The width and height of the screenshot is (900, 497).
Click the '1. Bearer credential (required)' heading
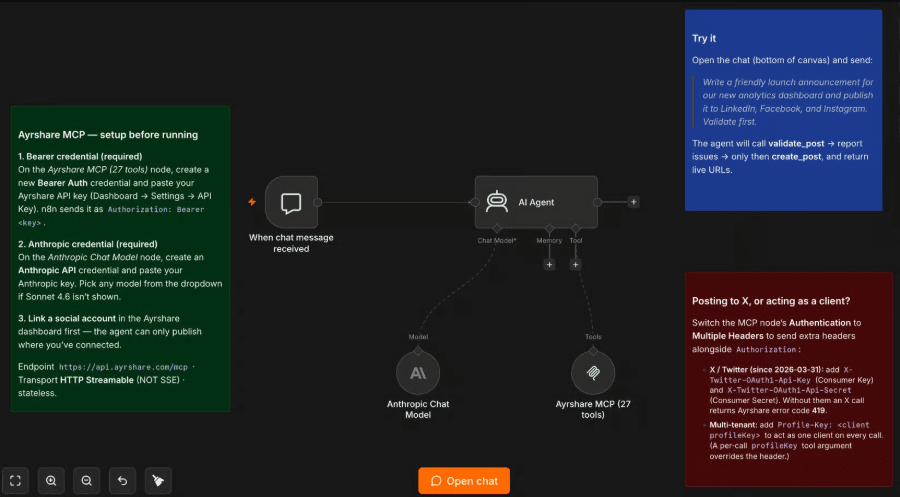[x=80, y=156]
